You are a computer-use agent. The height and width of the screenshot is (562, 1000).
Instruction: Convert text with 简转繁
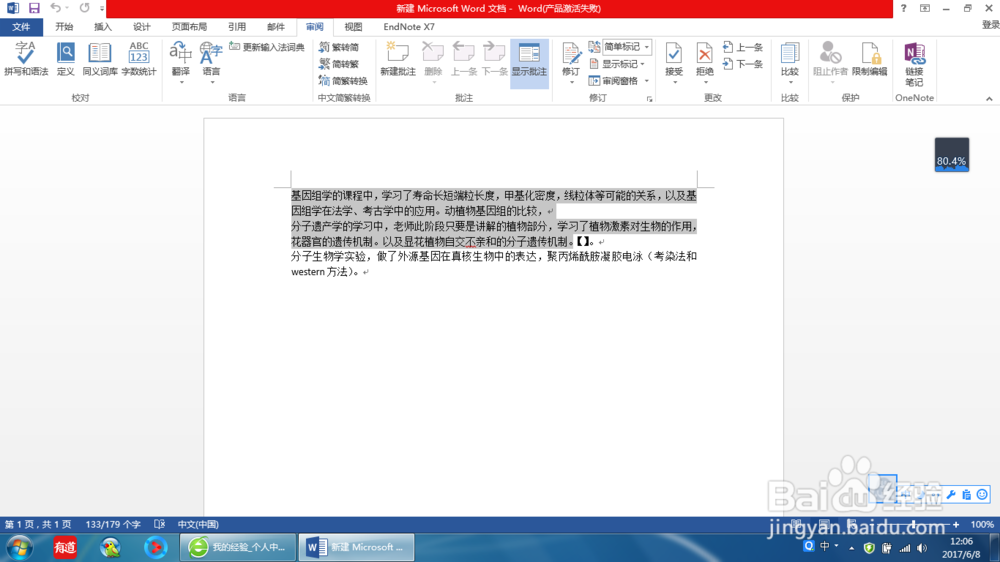[339, 64]
